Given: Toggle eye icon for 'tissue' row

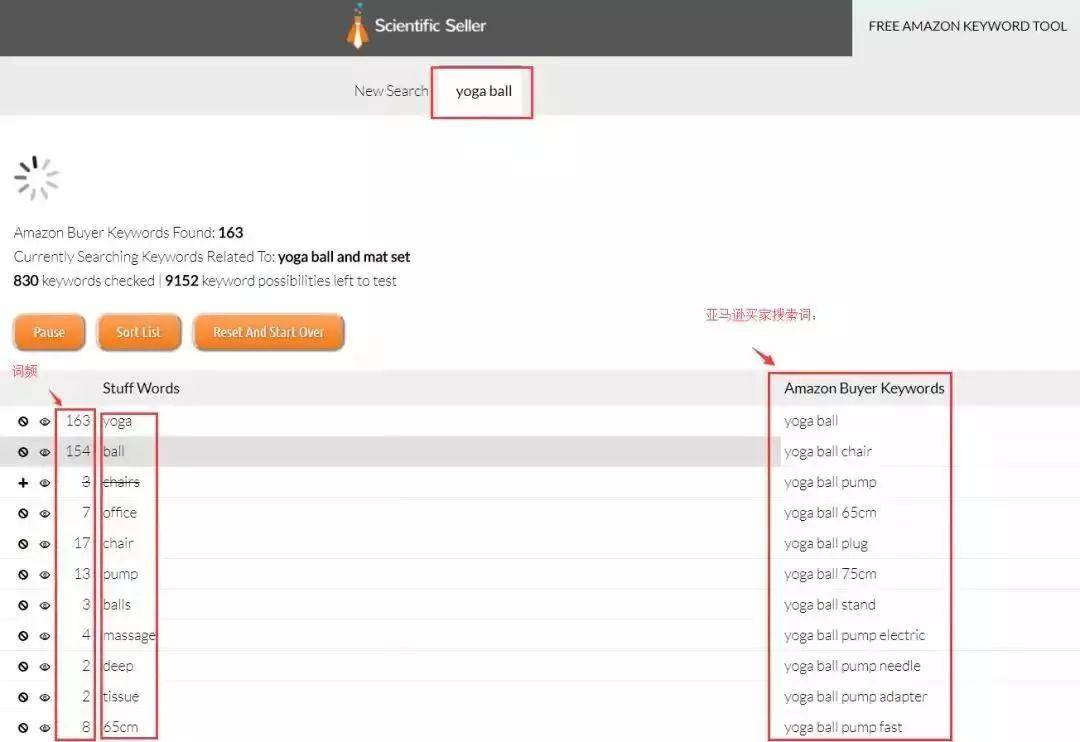Looking at the screenshot, I should 45,697.
